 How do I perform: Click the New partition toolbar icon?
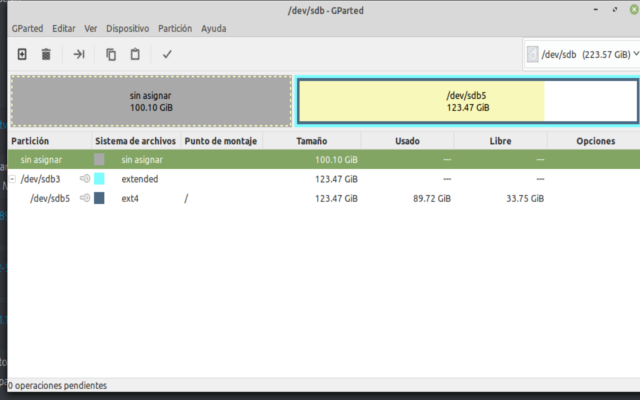pos(22,54)
